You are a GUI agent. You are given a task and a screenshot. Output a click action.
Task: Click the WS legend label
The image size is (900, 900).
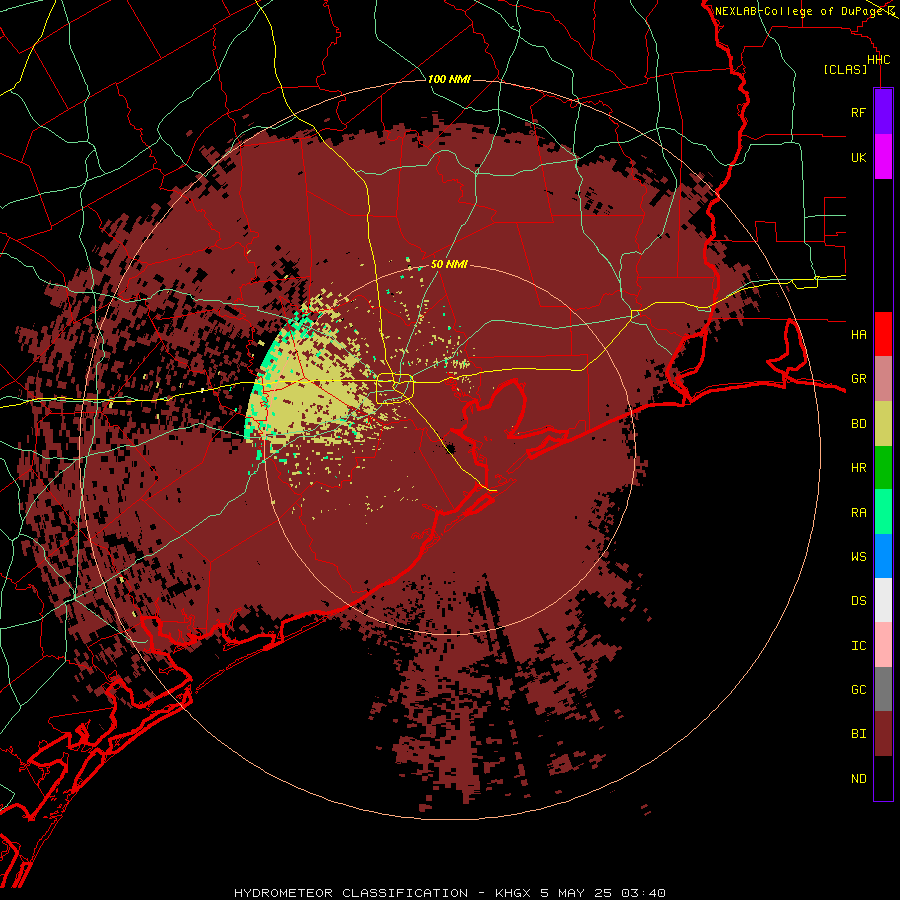[x=858, y=556]
